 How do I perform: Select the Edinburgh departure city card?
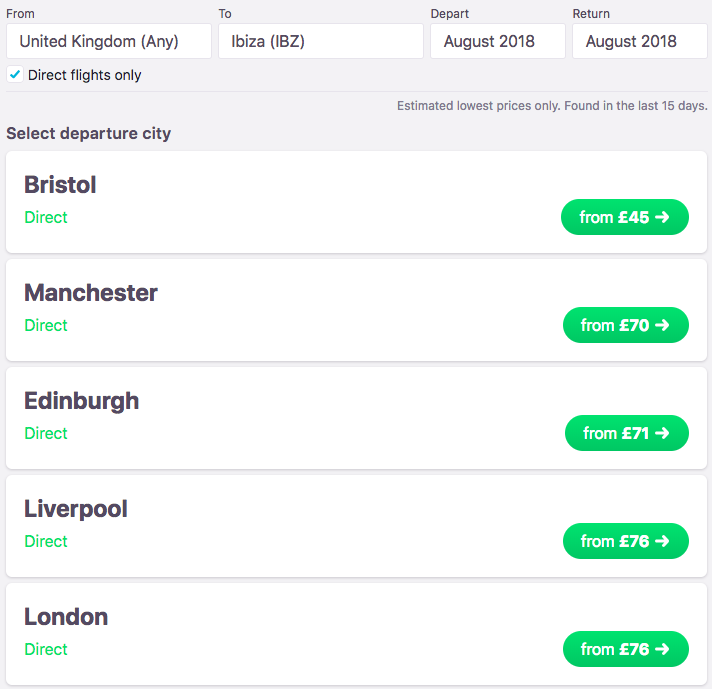point(356,418)
